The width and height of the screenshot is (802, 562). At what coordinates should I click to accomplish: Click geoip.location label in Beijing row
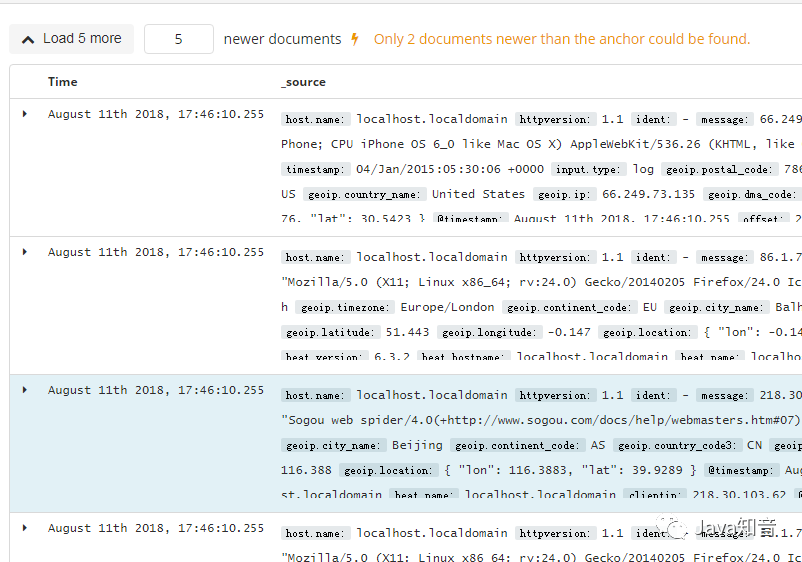[388, 471]
